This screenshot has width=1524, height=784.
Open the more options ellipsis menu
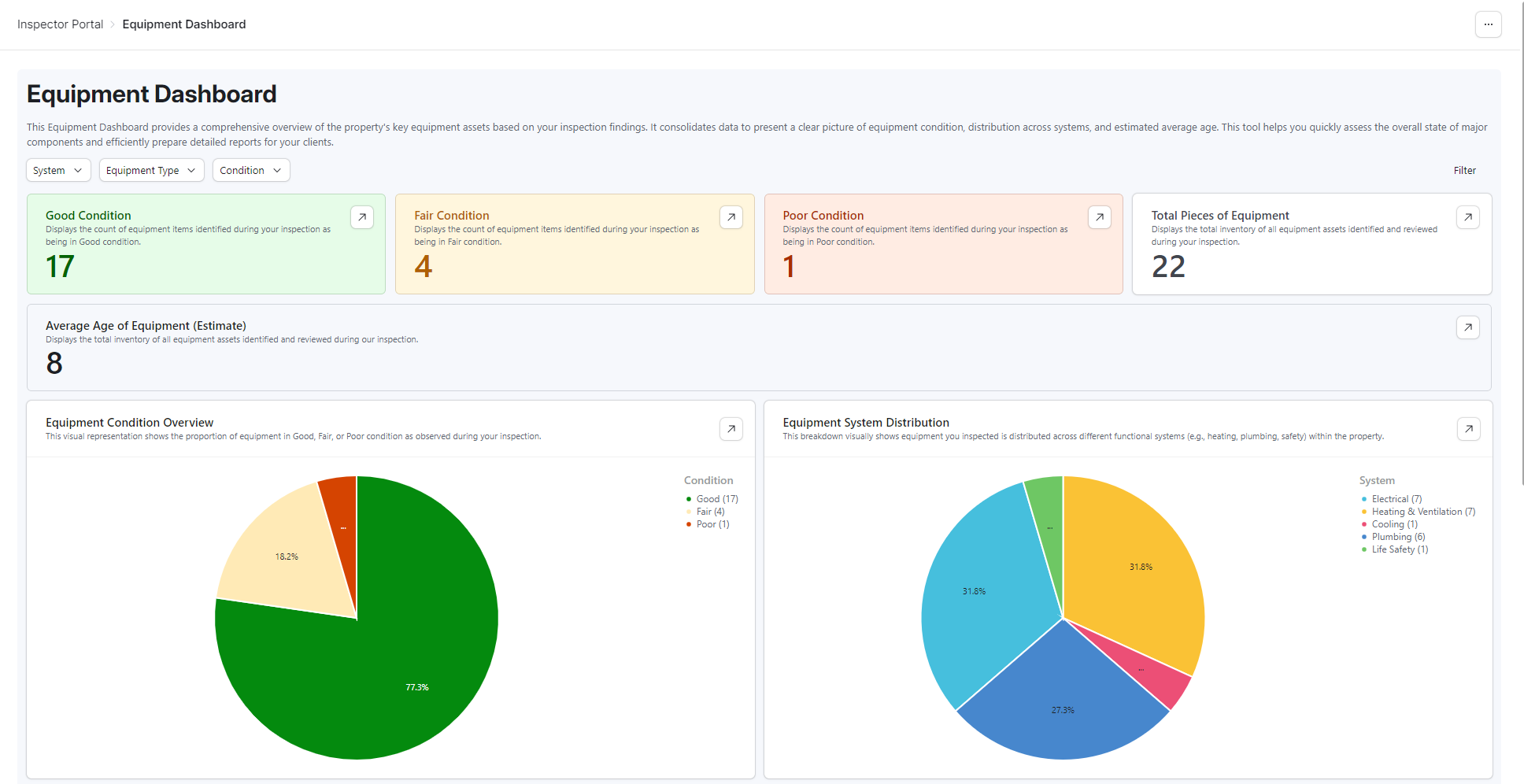[x=1488, y=24]
